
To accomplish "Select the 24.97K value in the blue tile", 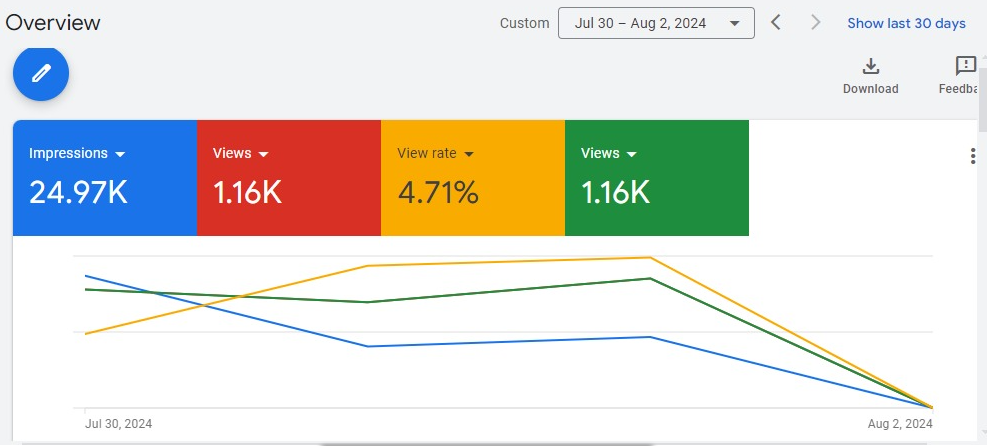I will point(78,192).
